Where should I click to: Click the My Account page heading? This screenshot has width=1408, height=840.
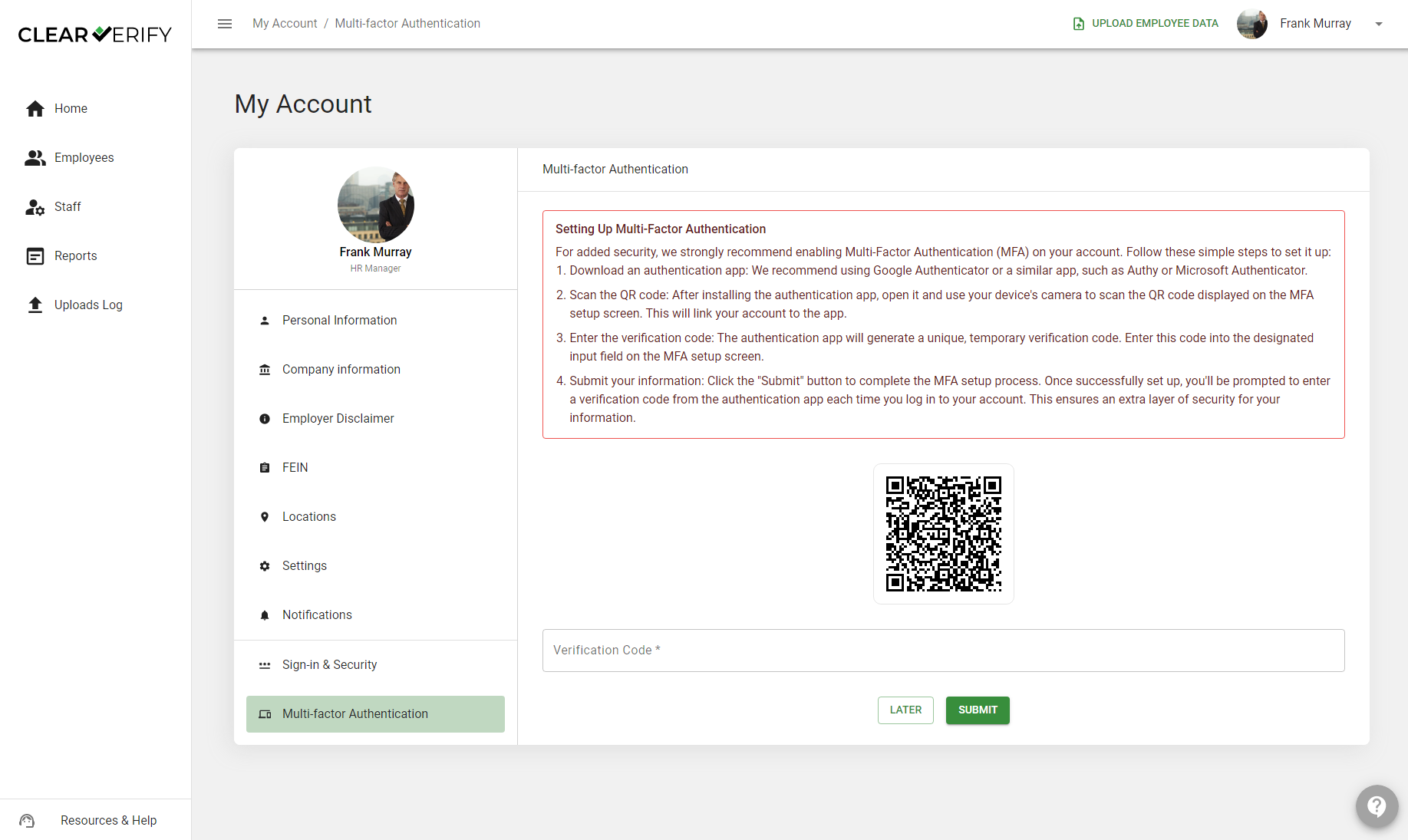tap(303, 104)
